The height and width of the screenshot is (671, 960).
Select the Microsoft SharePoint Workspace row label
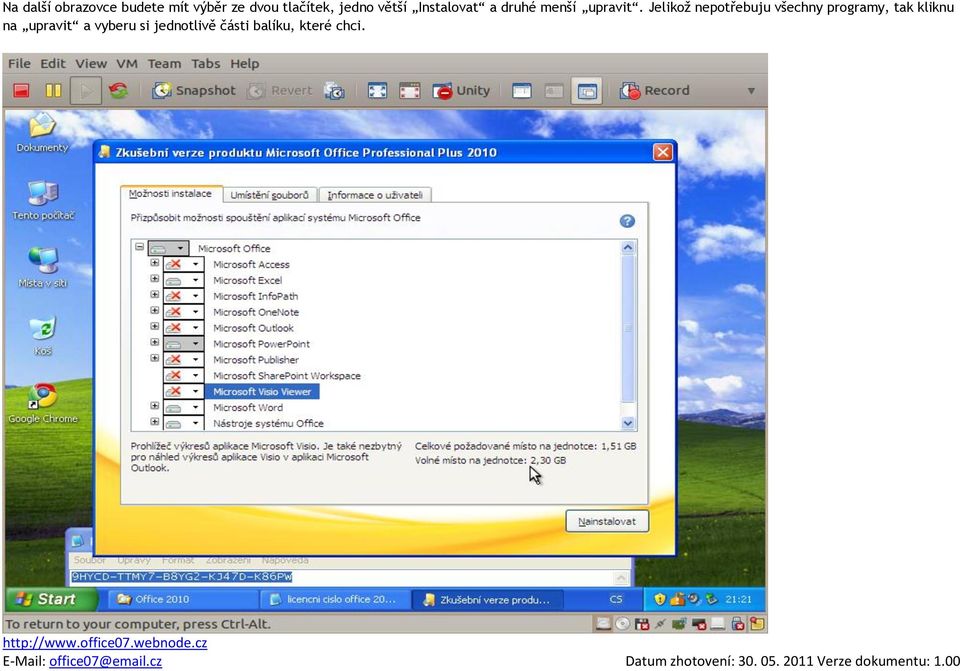click(x=287, y=376)
